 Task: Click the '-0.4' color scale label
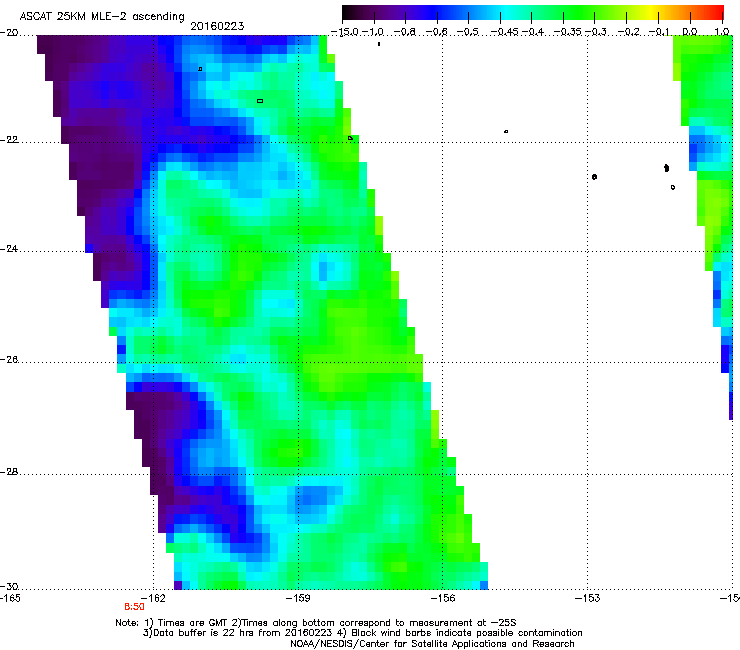click(x=533, y=32)
